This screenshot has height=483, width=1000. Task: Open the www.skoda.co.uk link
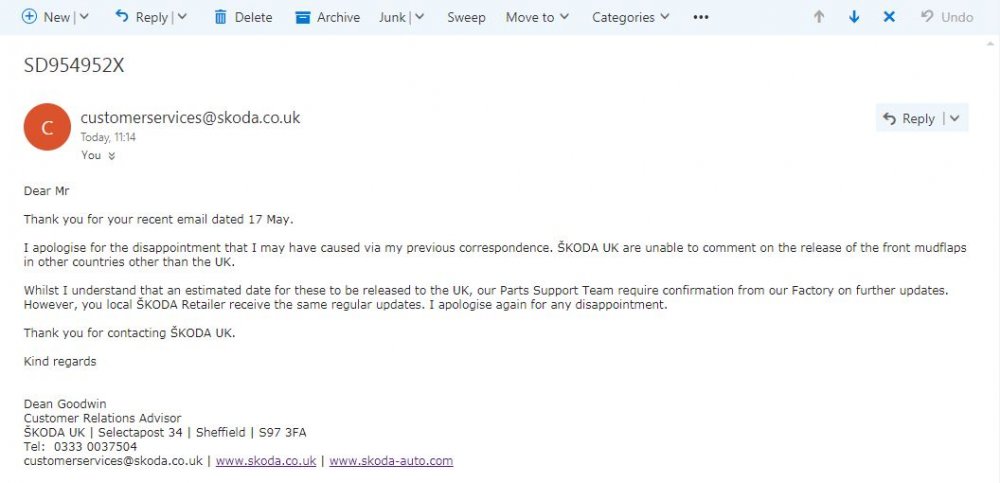point(266,461)
